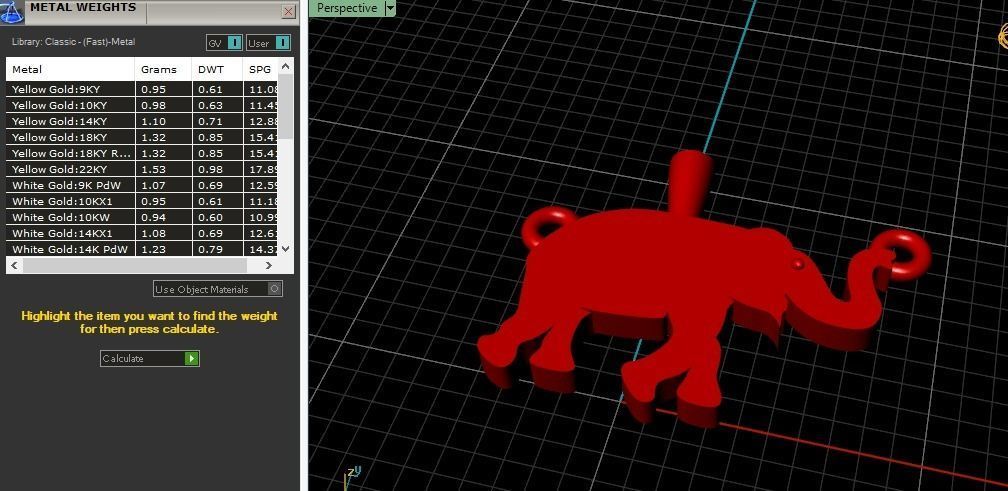Screen dimensions: 1008x491
Task: Click the Library: Classic - (Fast)-Metal label
Action: [x=73, y=42]
